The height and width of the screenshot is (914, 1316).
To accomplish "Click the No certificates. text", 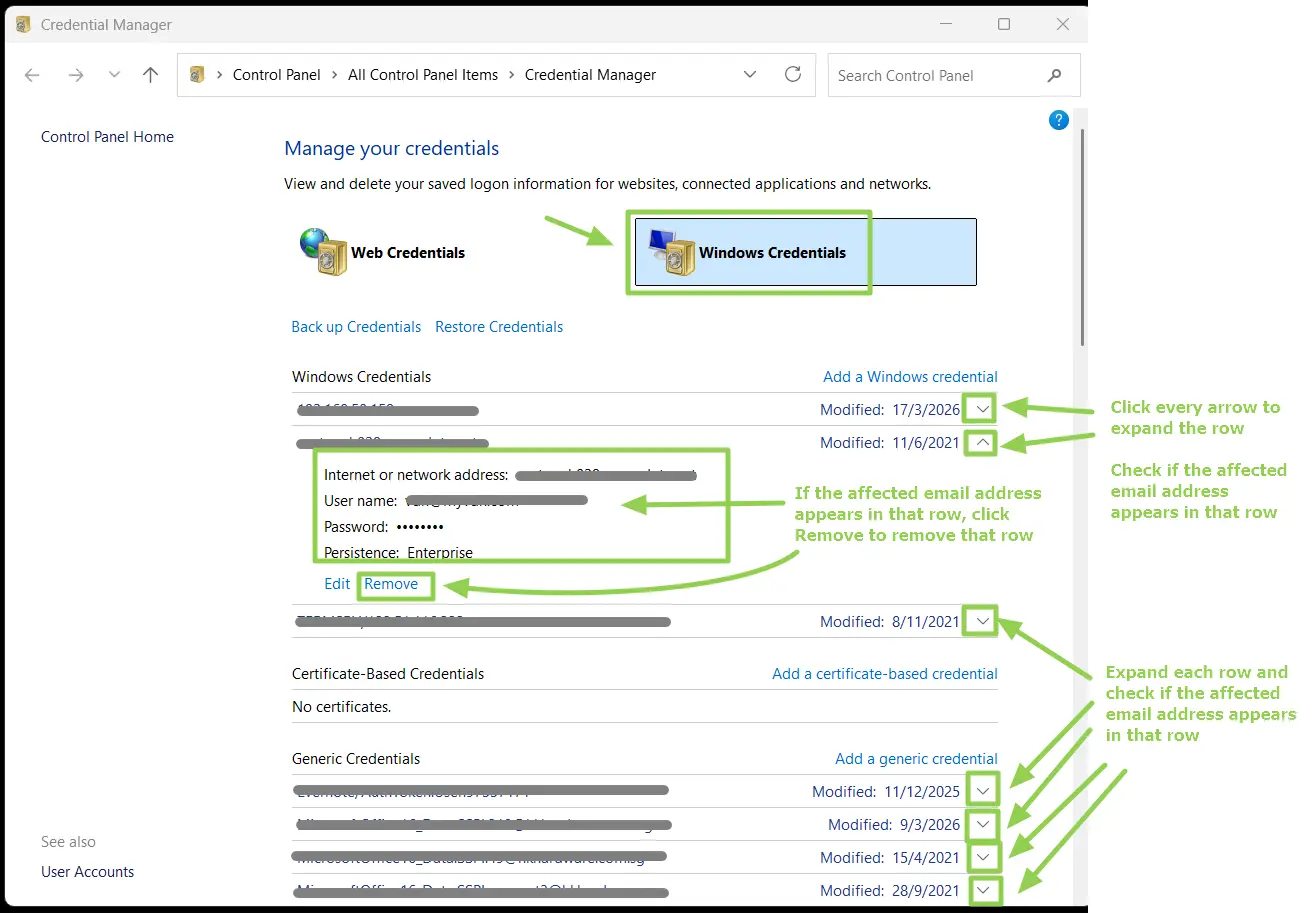I will tap(341, 707).
